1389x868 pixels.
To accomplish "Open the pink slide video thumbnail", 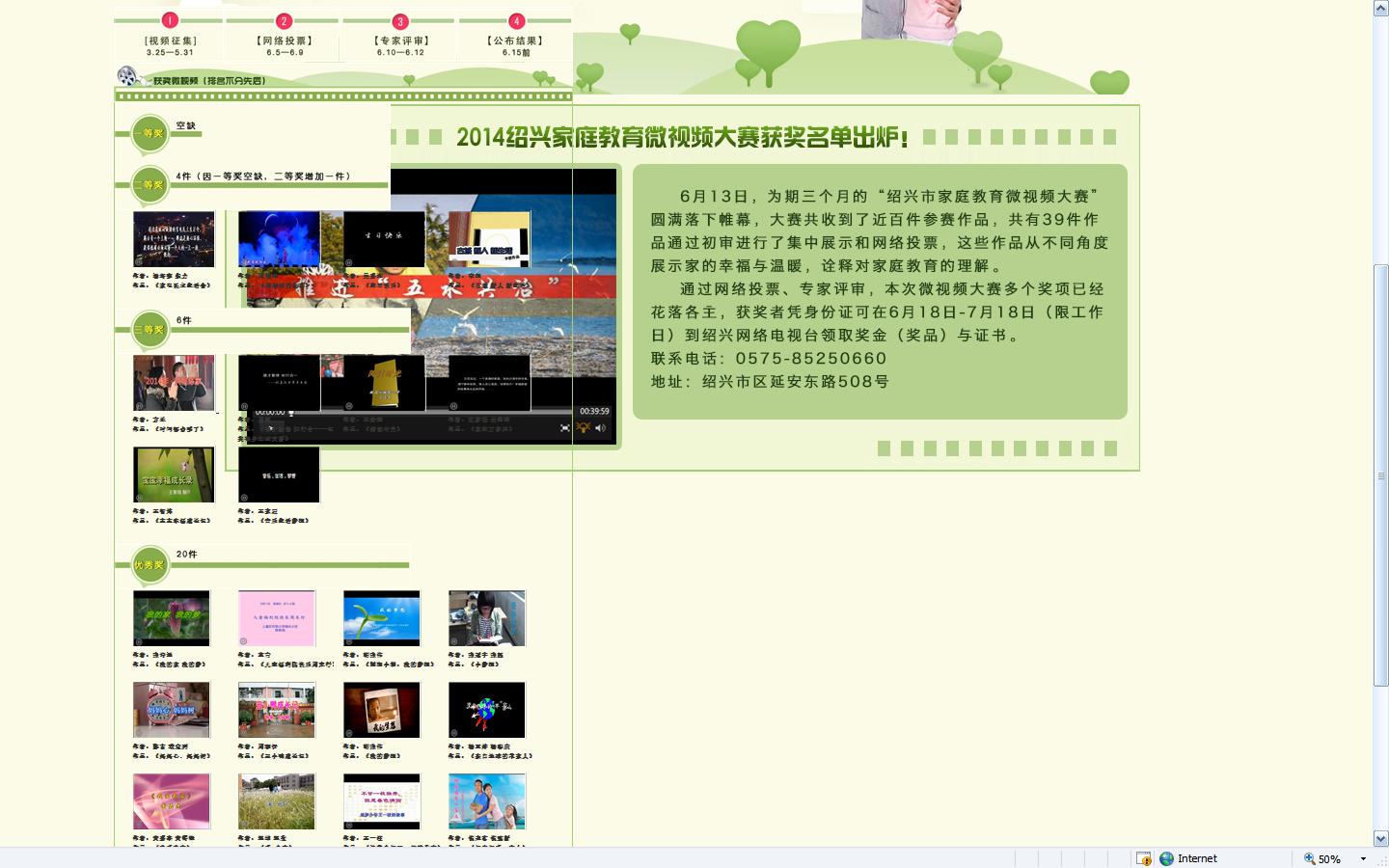I will coord(277,618).
